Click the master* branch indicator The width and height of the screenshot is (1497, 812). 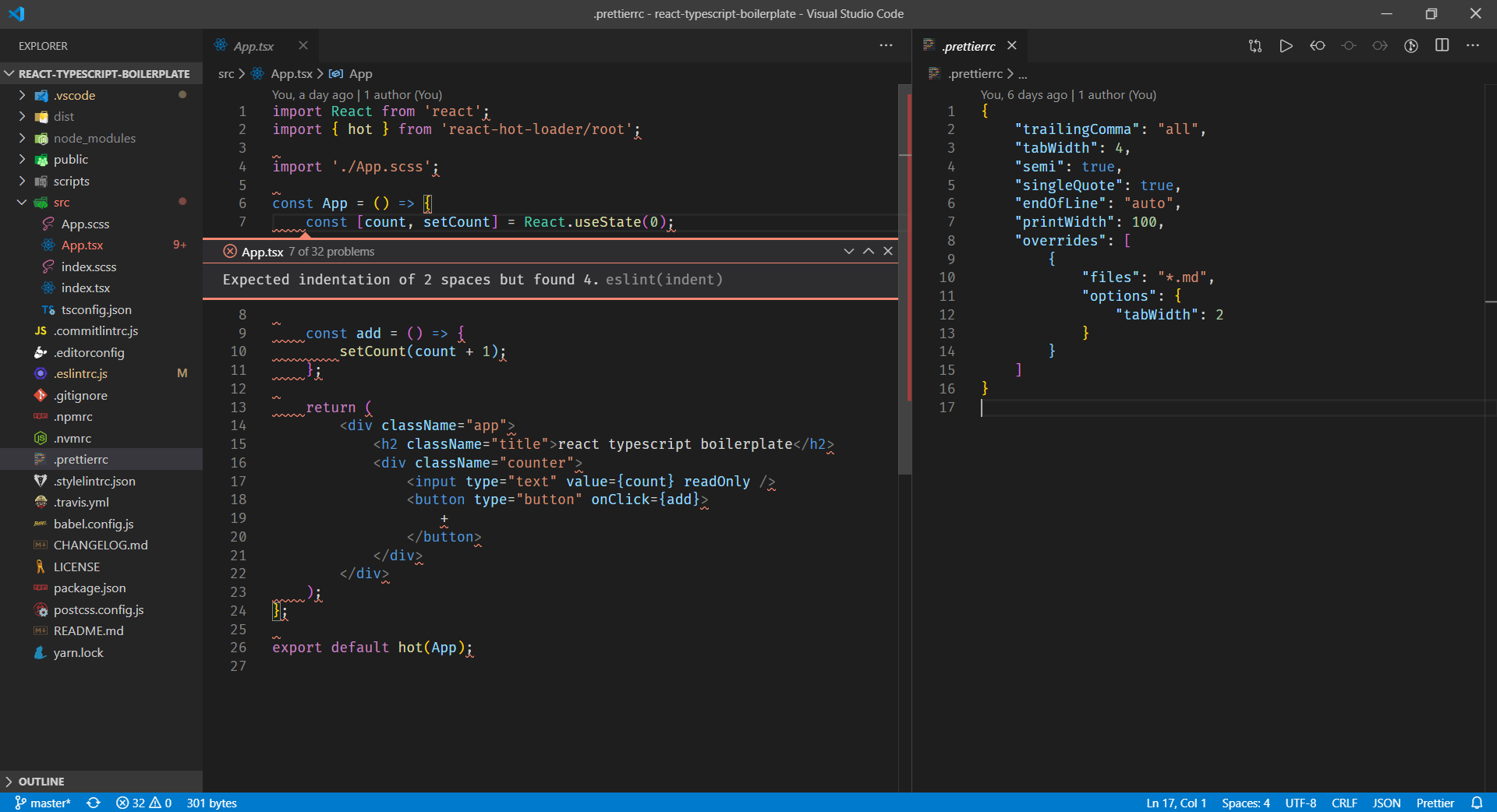43,803
